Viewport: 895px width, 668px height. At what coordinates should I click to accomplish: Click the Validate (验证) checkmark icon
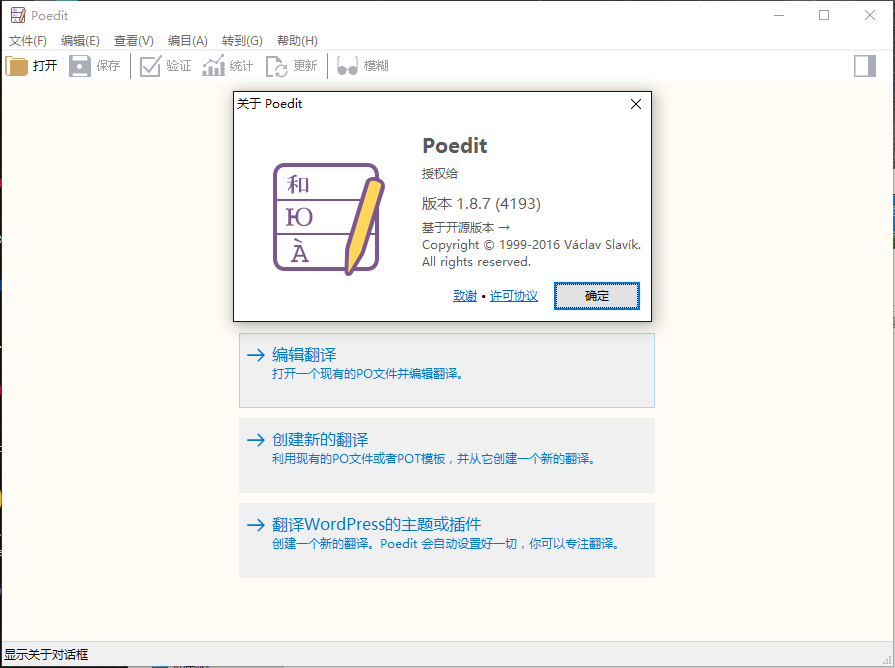tap(151, 66)
